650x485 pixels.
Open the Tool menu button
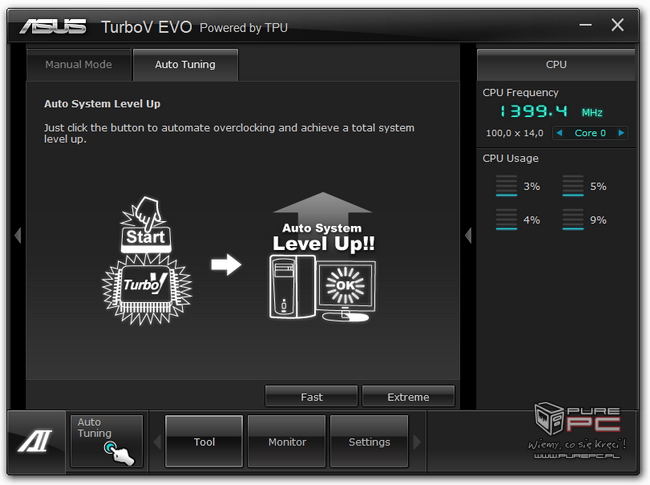204,441
